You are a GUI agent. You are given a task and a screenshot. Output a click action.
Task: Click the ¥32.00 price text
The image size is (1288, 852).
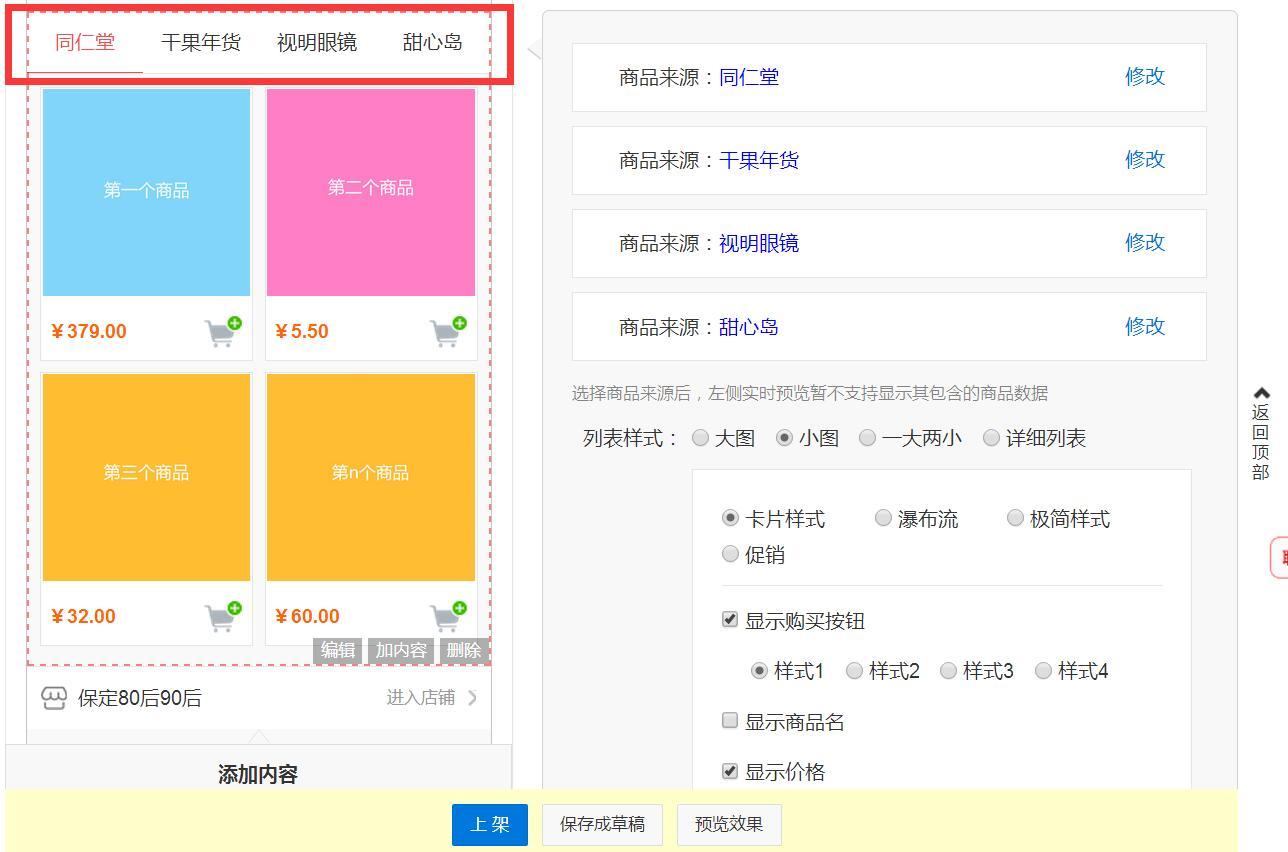tap(84, 616)
